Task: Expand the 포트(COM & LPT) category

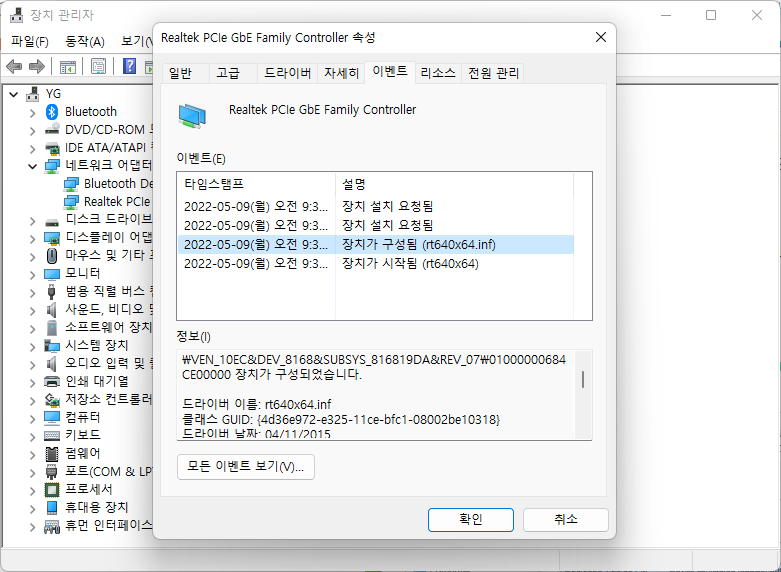Action: (32, 472)
